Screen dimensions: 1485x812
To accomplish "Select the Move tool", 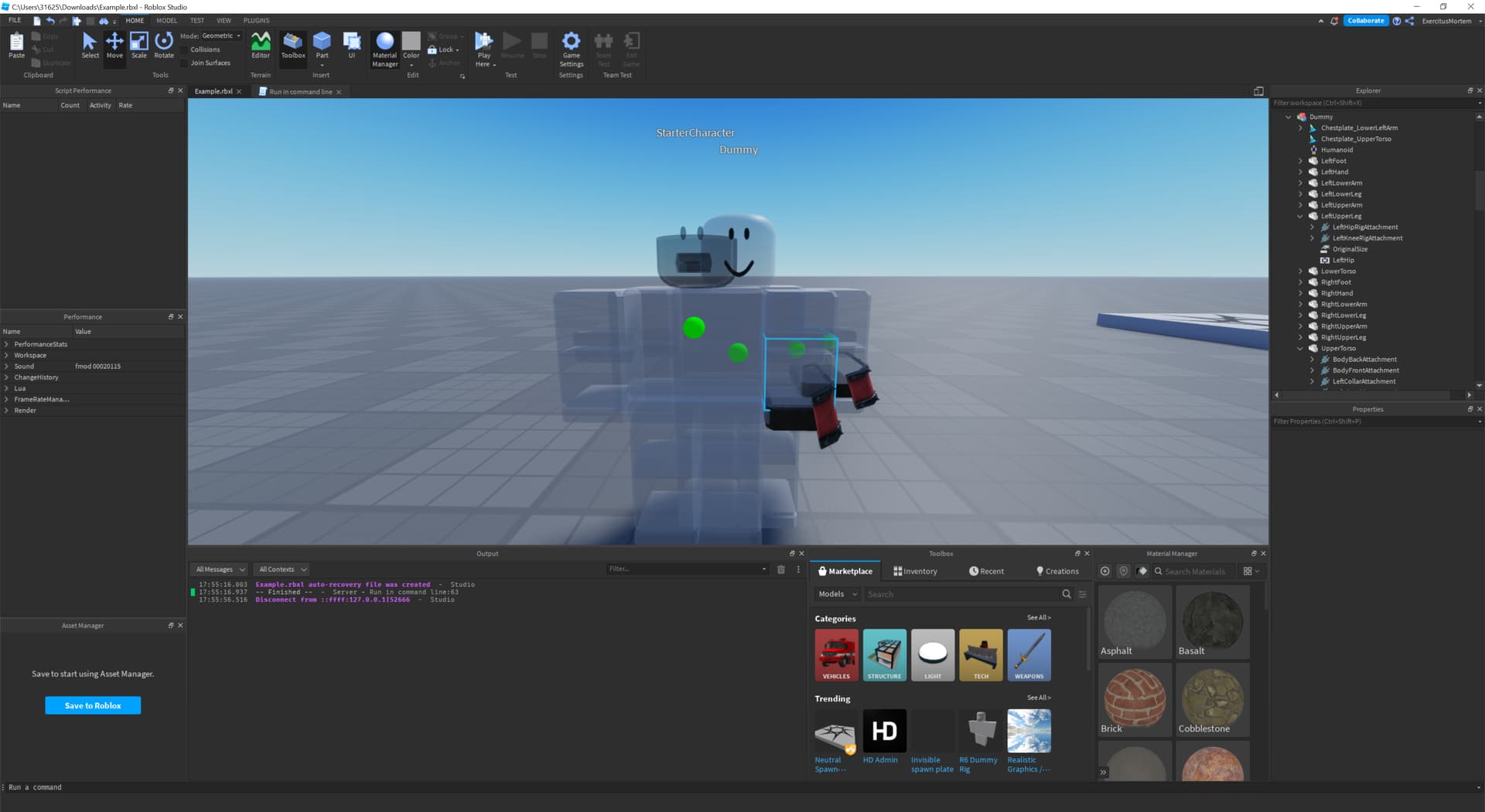I will pyautogui.click(x=114, y=45).
